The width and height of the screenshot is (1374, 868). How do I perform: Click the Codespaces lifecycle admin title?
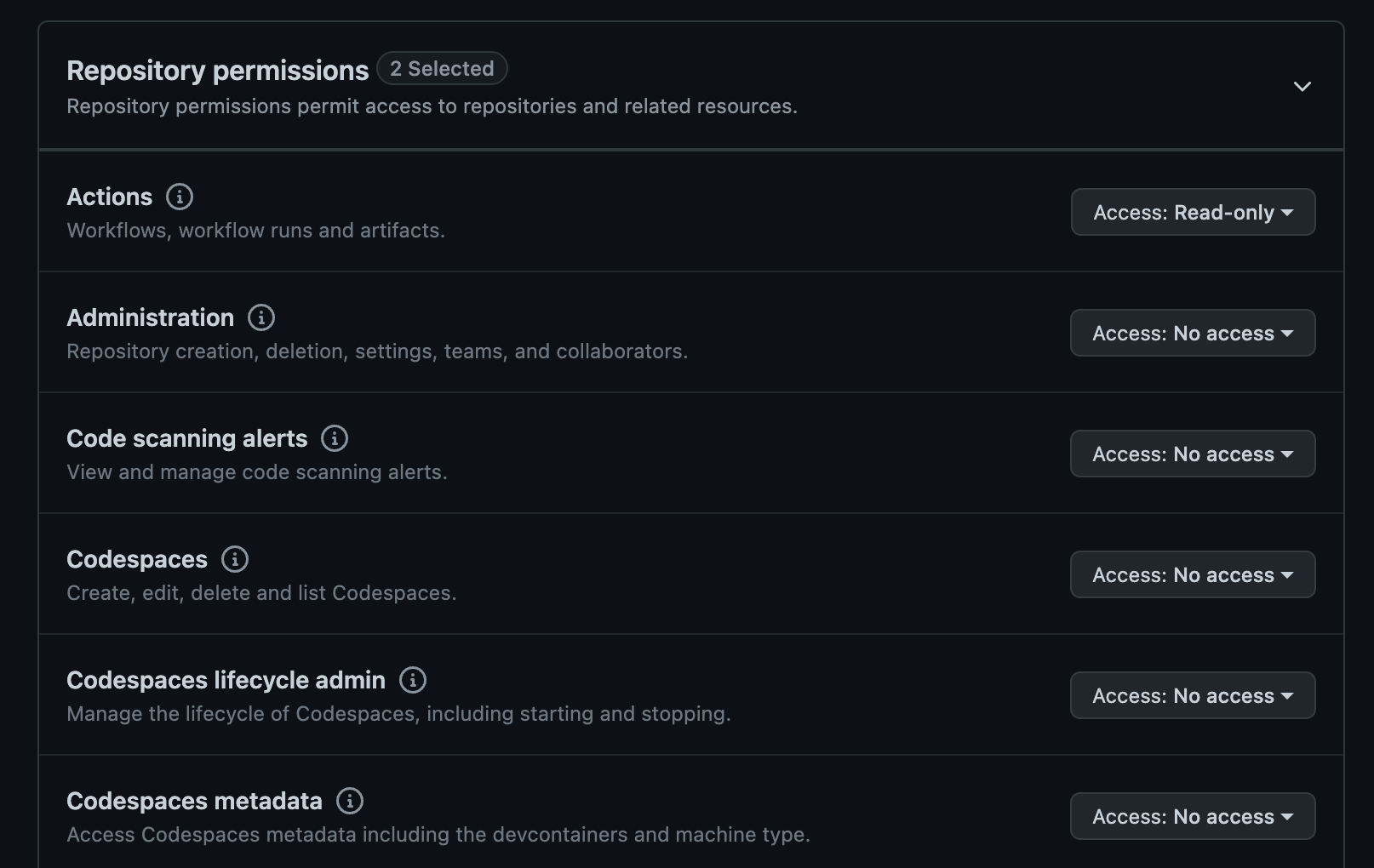point(226,680)
